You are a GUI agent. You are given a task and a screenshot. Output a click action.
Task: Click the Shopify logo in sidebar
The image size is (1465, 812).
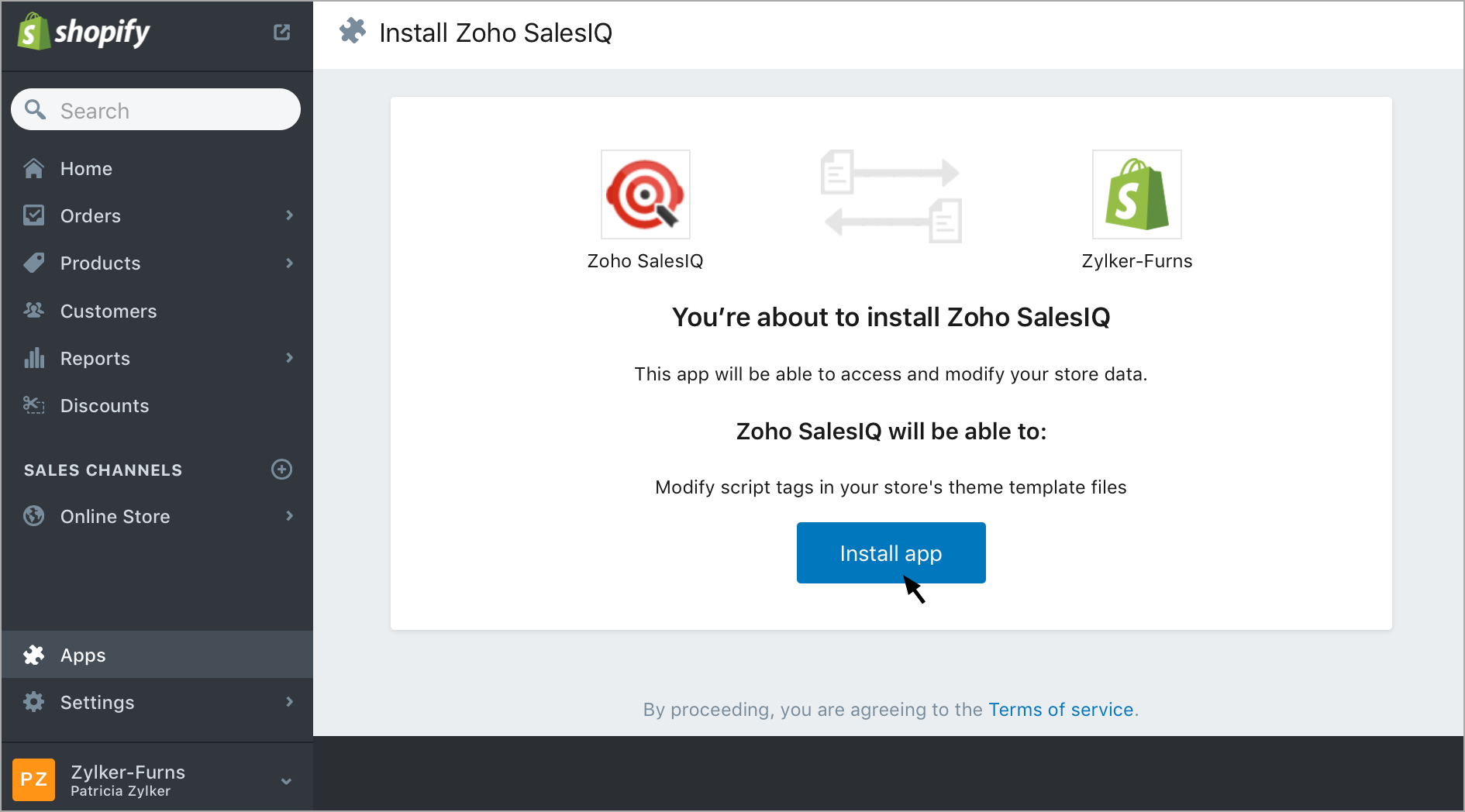(x=84, y=33)
